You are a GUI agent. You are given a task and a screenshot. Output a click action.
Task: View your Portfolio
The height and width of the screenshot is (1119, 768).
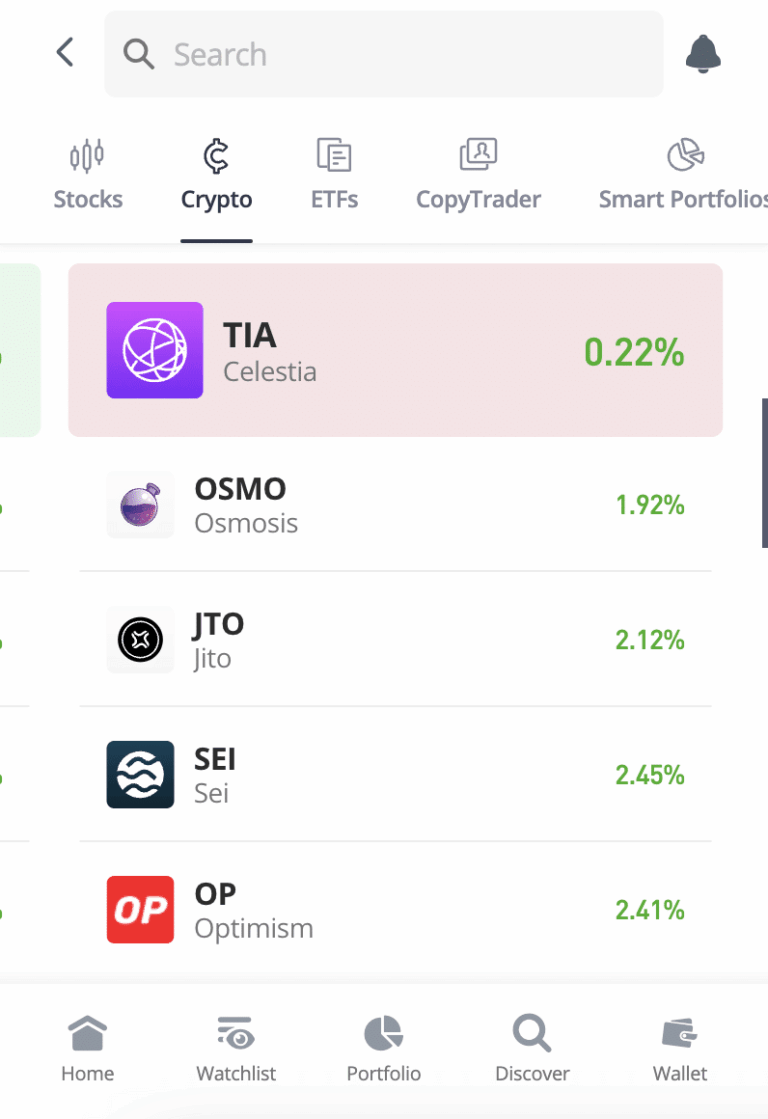click(x=383, y=1045)
